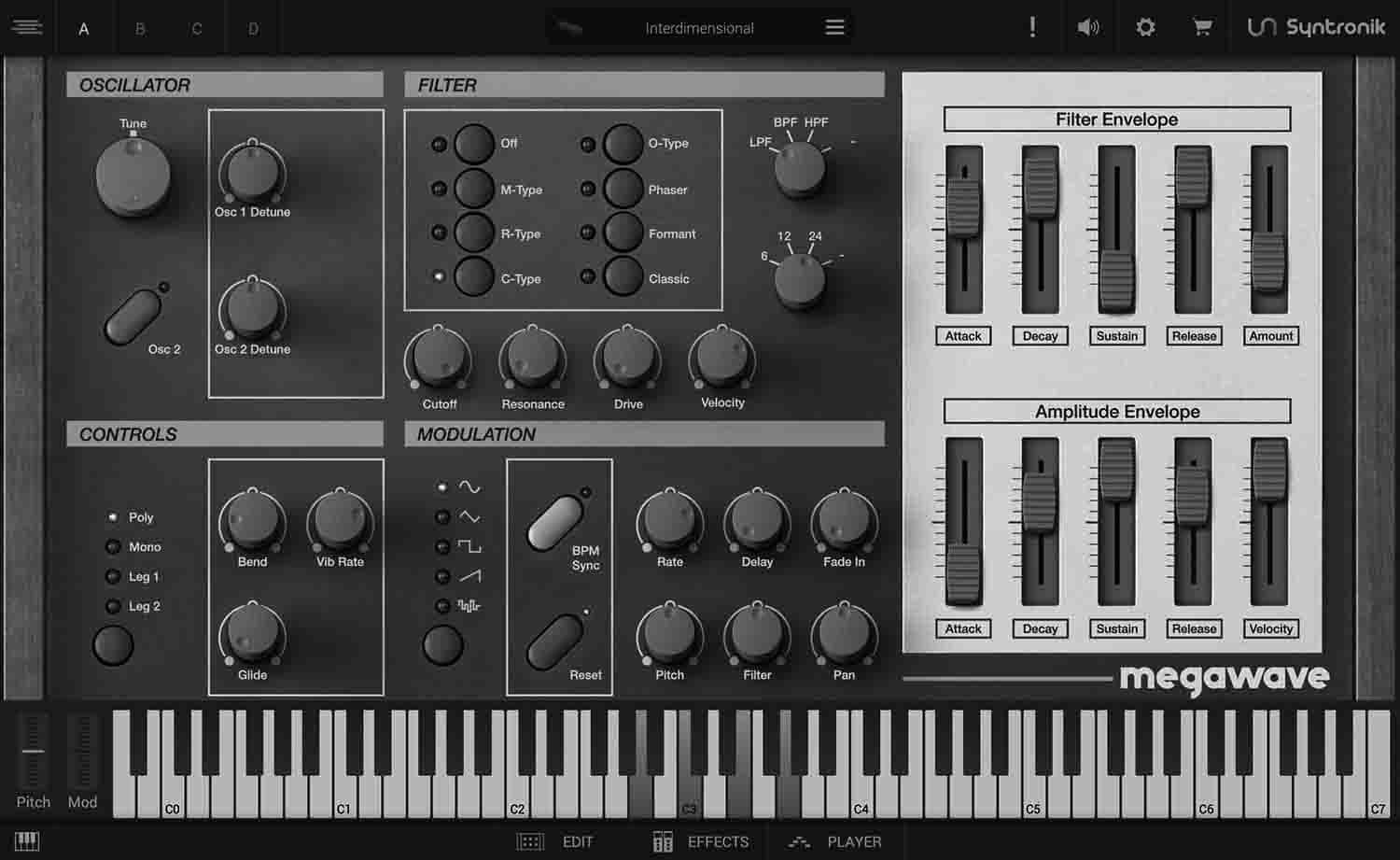Click the Syntronik logo
The width and height of the screenshot is (1400, 860).
(1316, 27)
